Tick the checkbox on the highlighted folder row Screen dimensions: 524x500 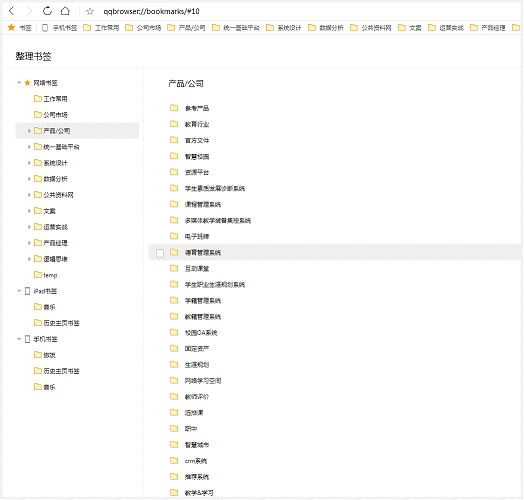pos(160,253)
